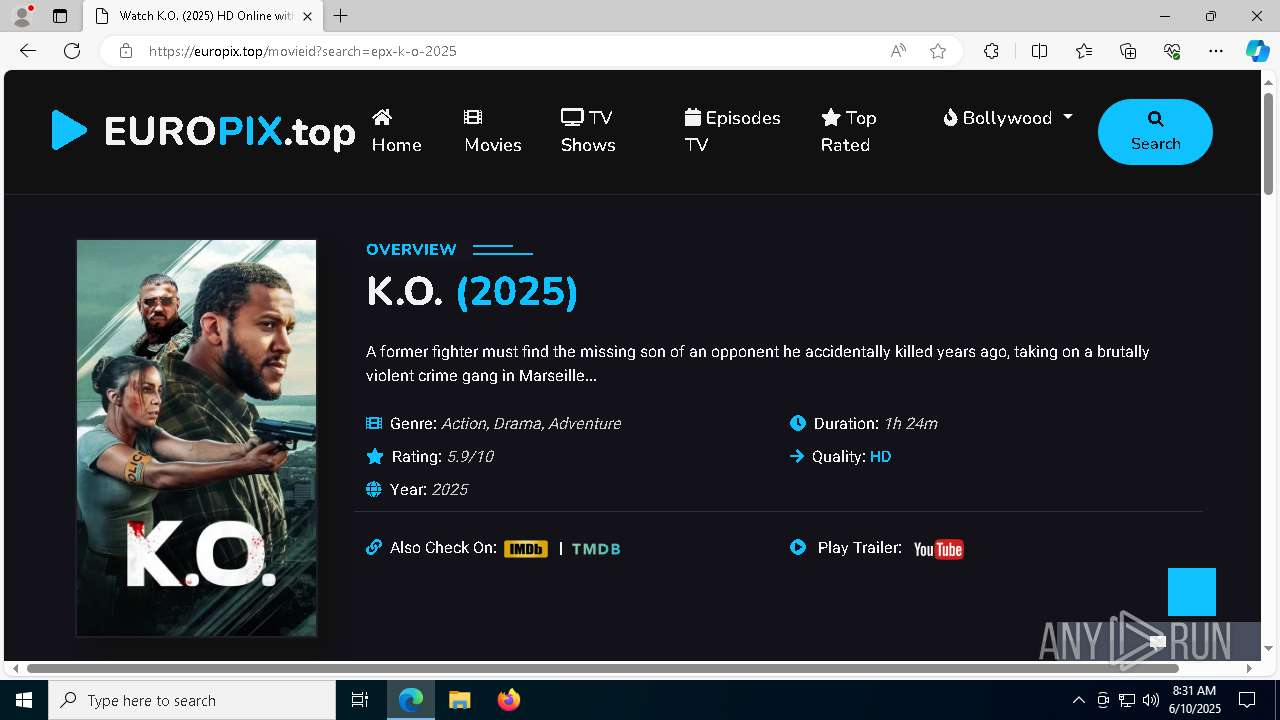Refresh the page
Image resolution: width=1280 pixels, height=720 pixels.
pos(72,51)
